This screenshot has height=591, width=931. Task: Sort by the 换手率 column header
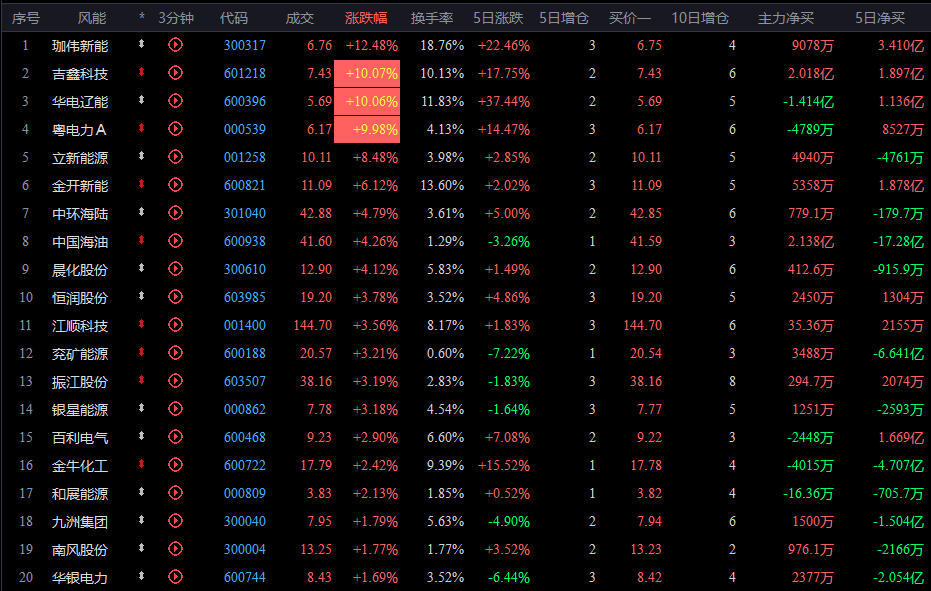432,18
